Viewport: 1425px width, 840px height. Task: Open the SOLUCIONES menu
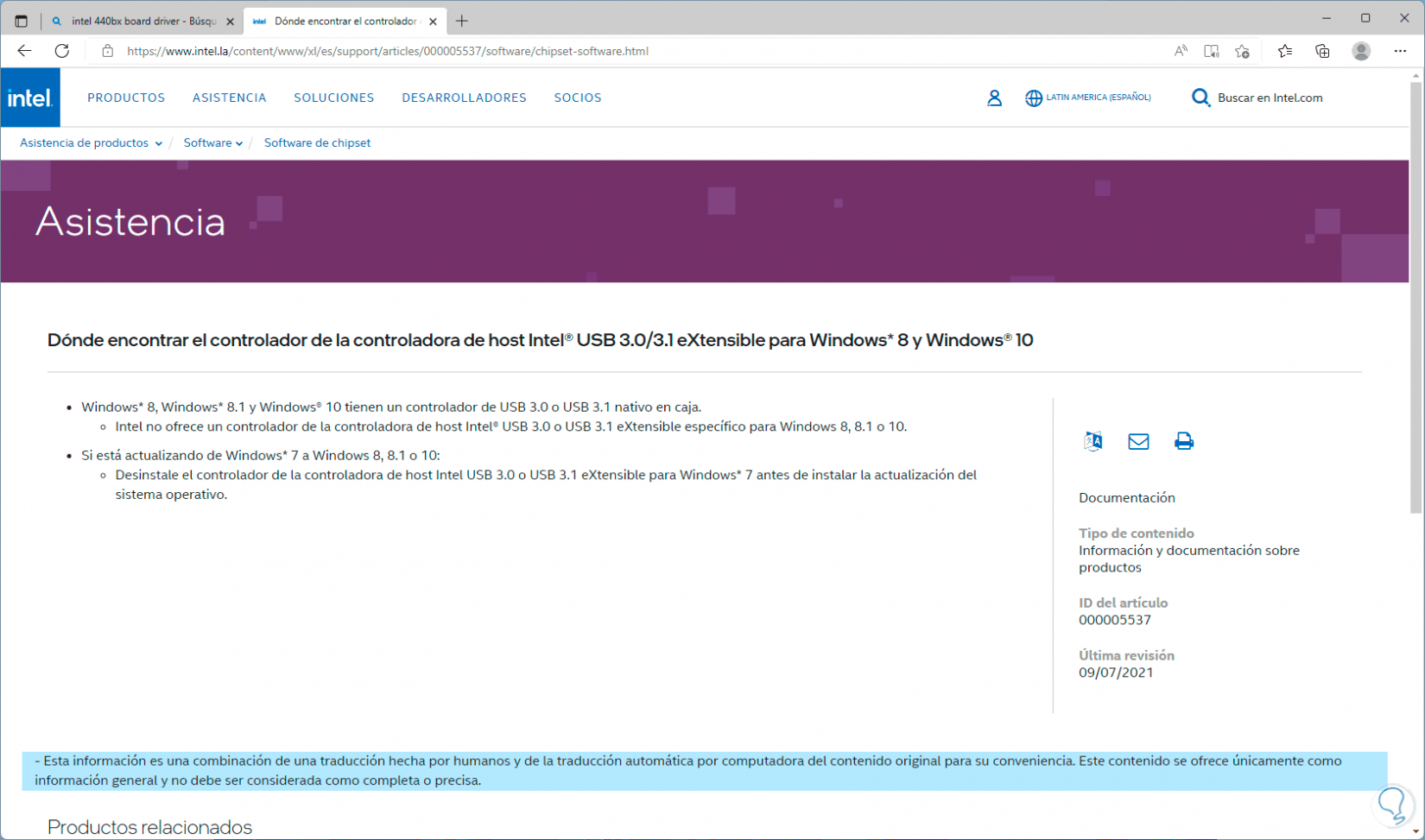(x=334, y=98)
